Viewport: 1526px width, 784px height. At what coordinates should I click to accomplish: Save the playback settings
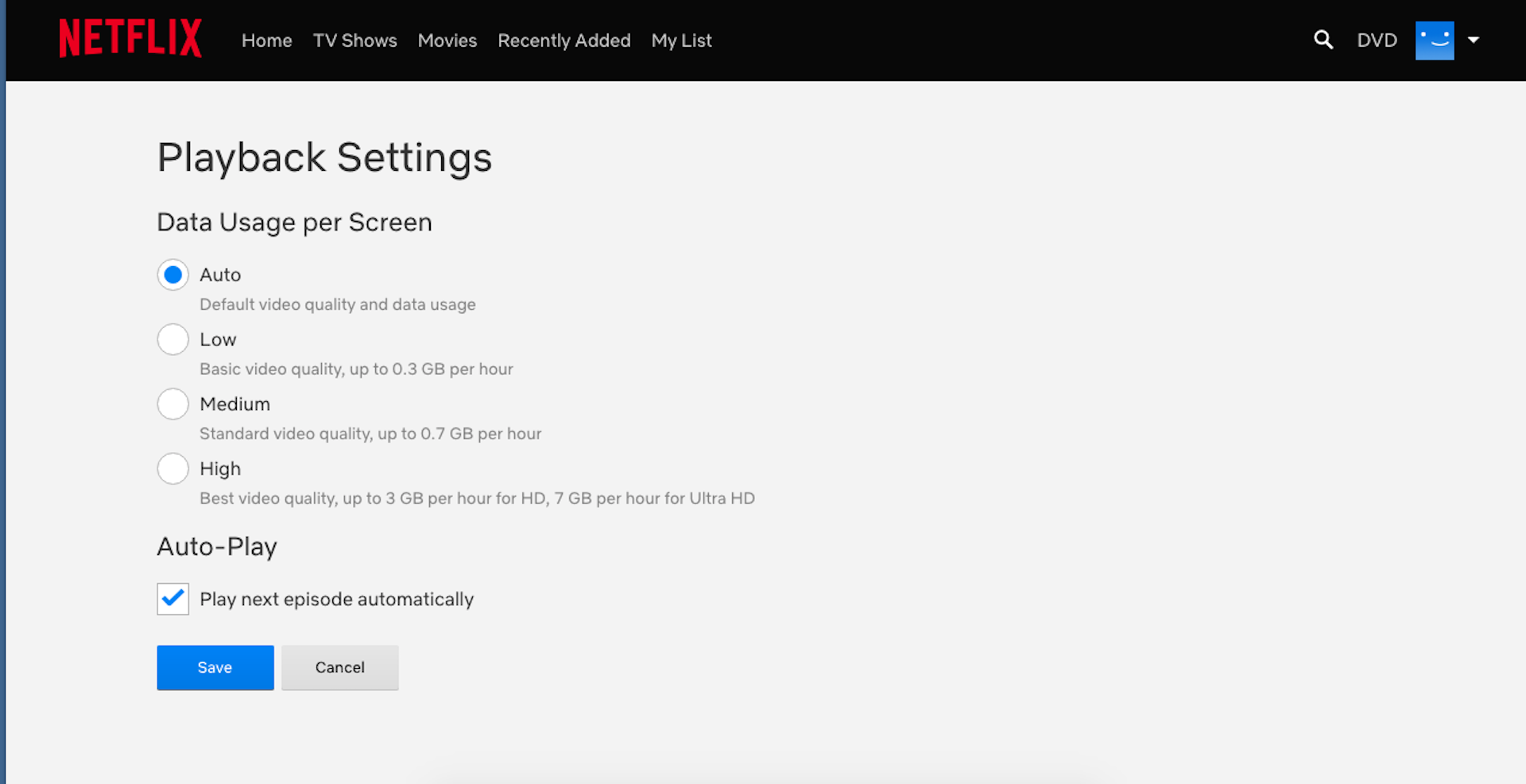(215, 667)
